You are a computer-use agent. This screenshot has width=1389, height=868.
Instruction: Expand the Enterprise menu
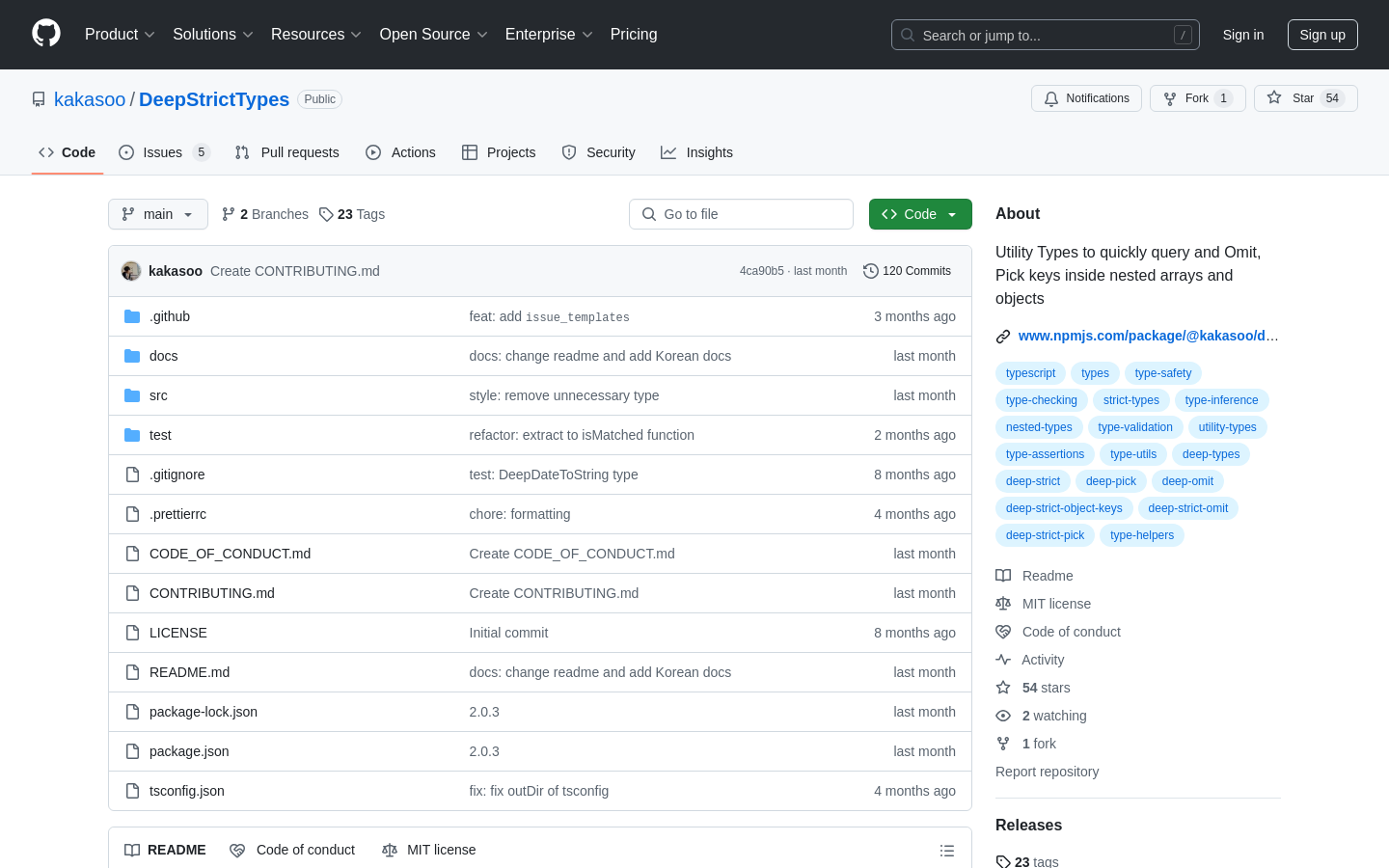pyautogui.click(x=549, y=35)
